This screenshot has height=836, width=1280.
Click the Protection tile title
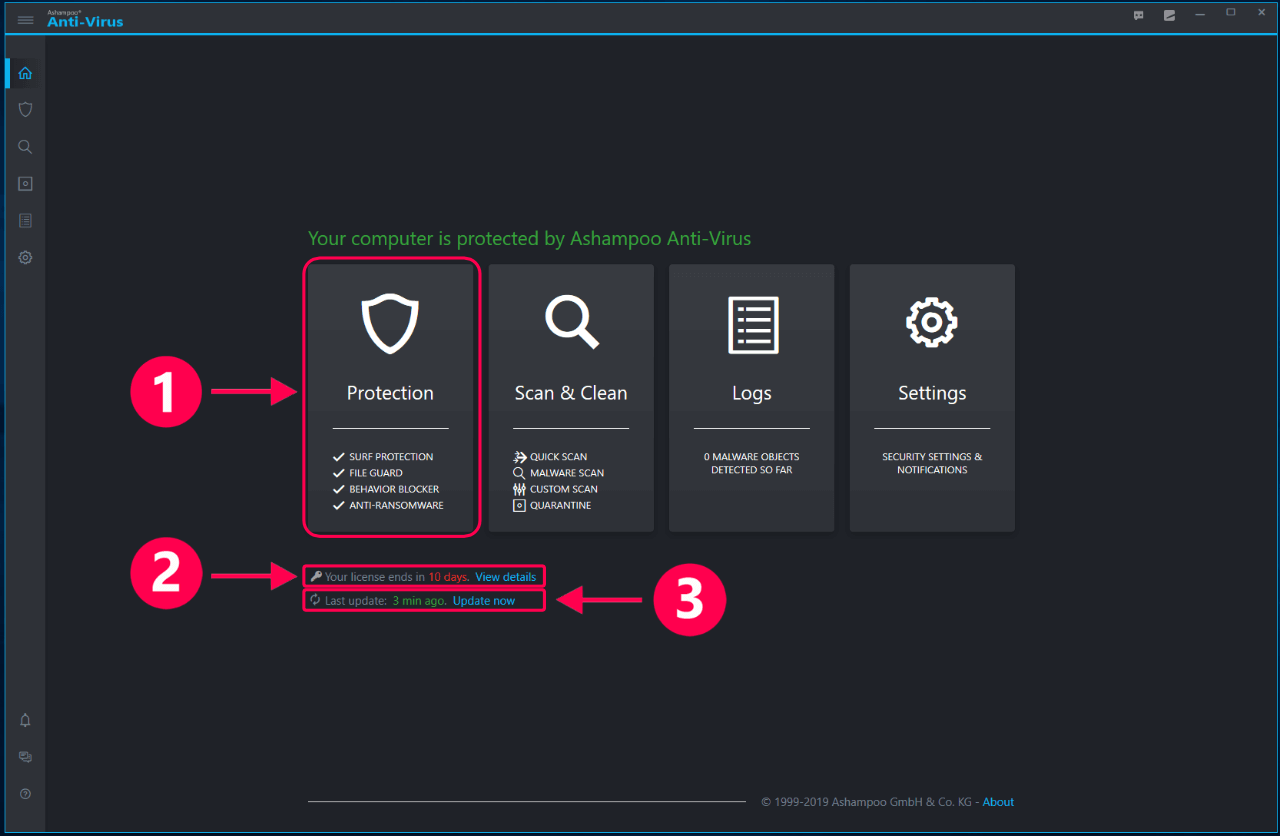tap(390, 393)
